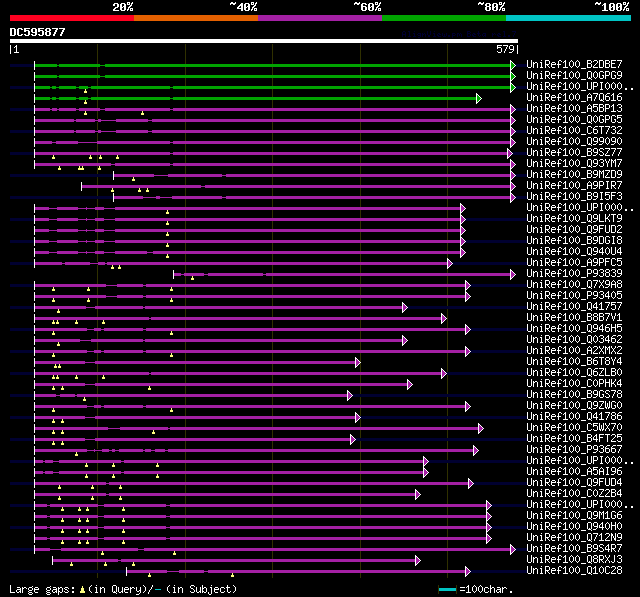Viewport: 640px width, 597px height.
Task: Click the arrowhead ending the P93667 alignment
Action: click(x=476, y=451)
